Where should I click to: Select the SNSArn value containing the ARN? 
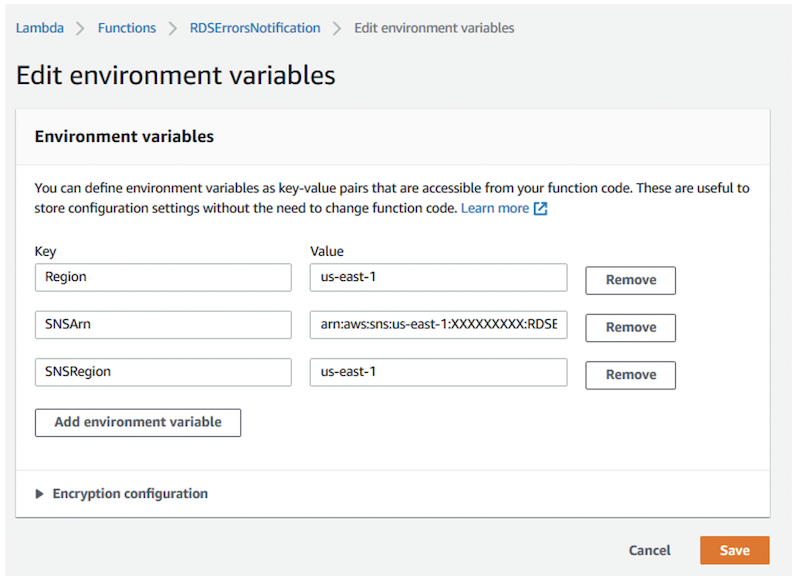coord(438,324)
